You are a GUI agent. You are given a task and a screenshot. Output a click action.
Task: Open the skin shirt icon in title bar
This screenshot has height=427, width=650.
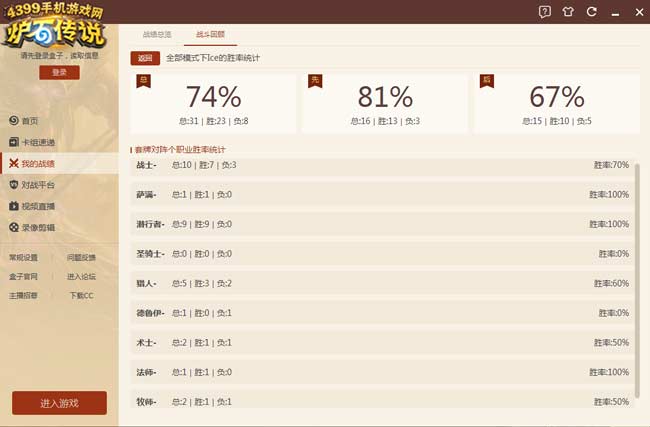[568, 12]
